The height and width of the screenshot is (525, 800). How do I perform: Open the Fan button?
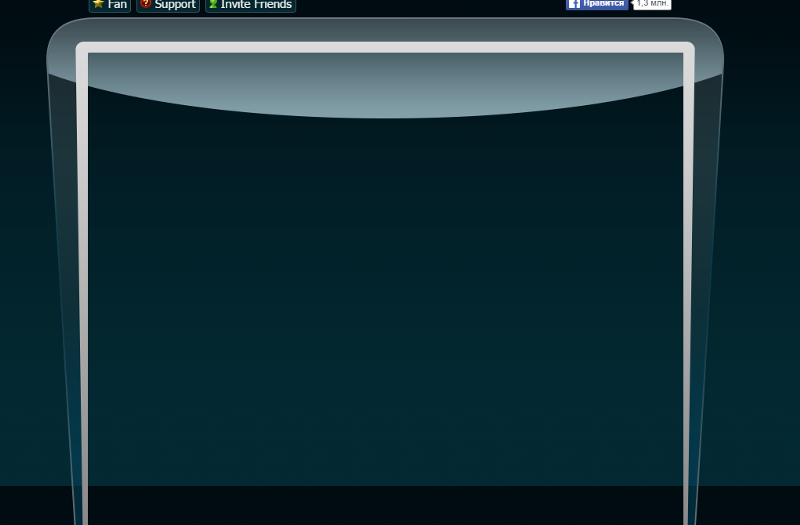(110, 5)
